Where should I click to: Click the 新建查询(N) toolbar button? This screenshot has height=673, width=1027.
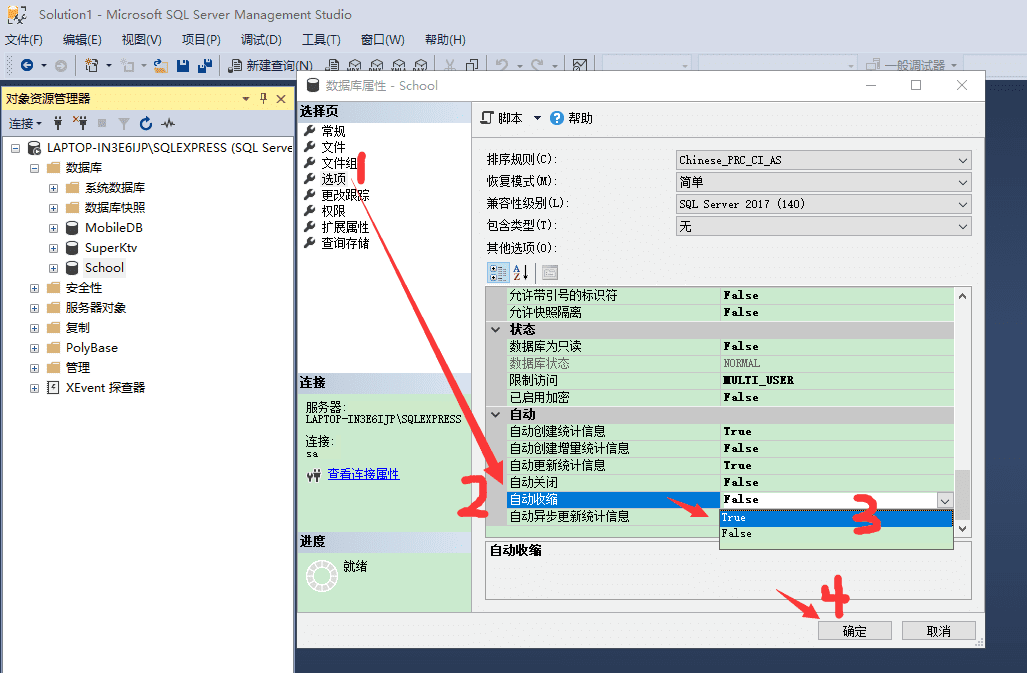pos(271,65)
